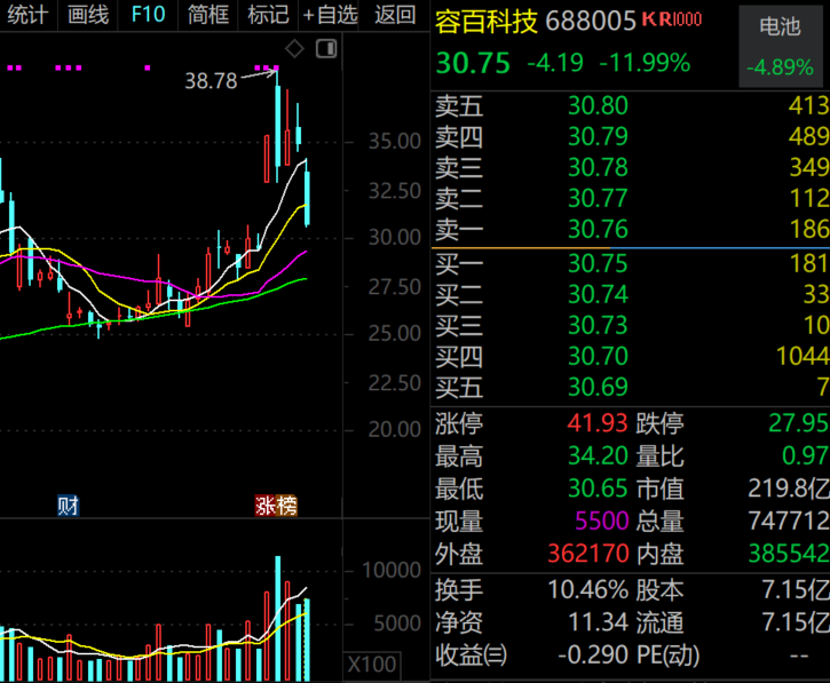Select the 画线 drawing tool

[88, 14]
